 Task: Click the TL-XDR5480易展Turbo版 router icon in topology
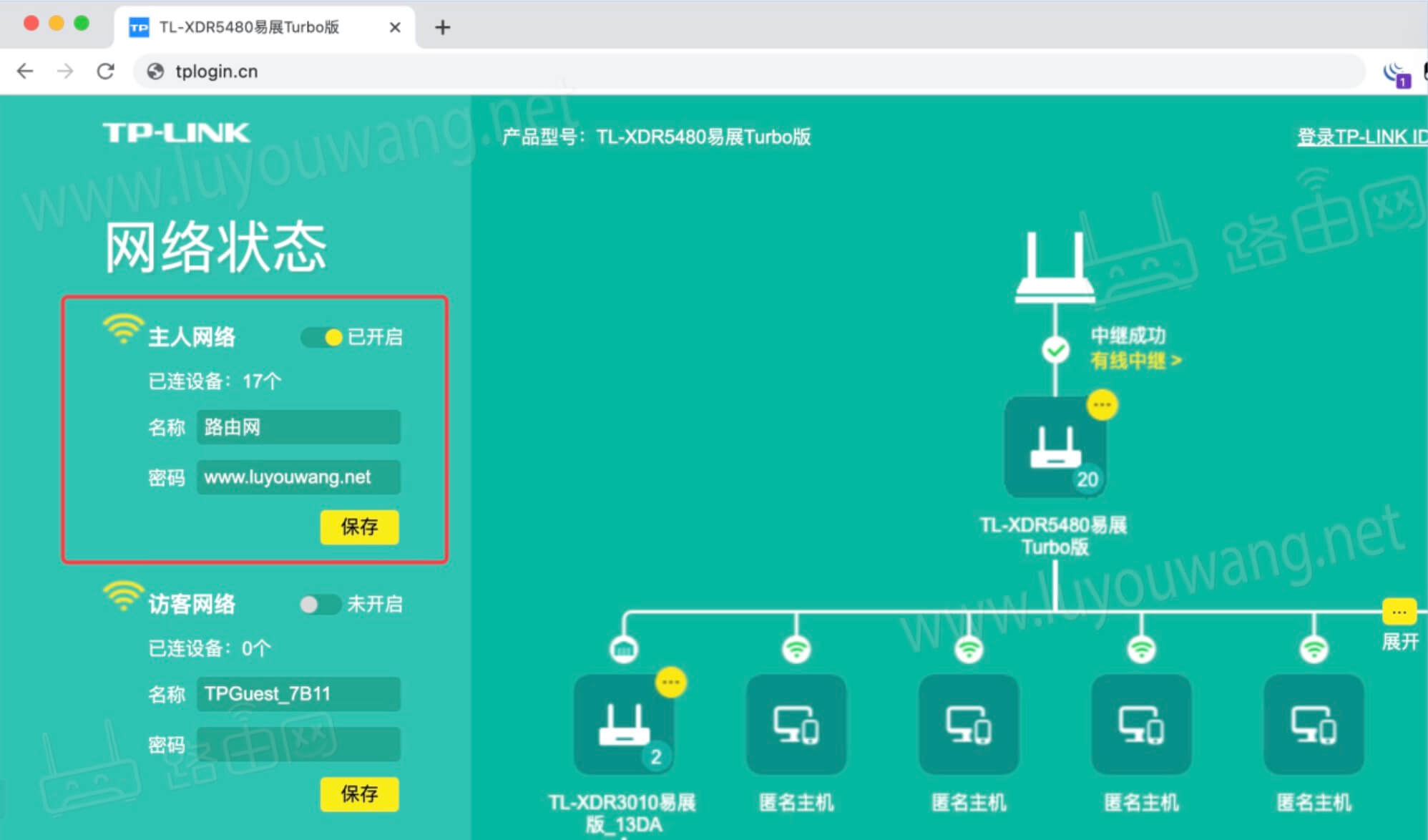coord(1055,447)
